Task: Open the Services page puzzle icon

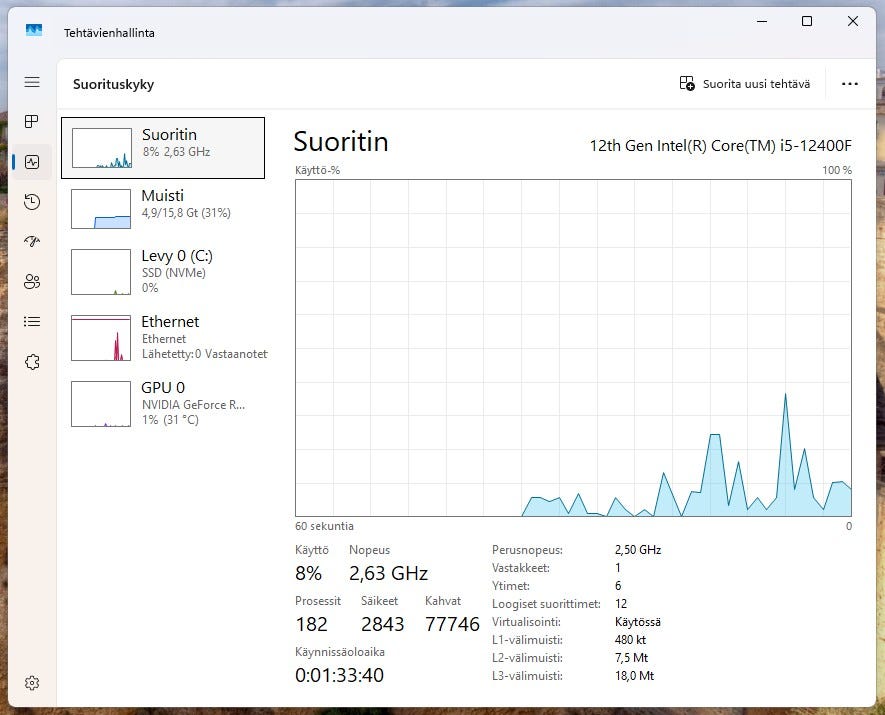Action: 32,362
